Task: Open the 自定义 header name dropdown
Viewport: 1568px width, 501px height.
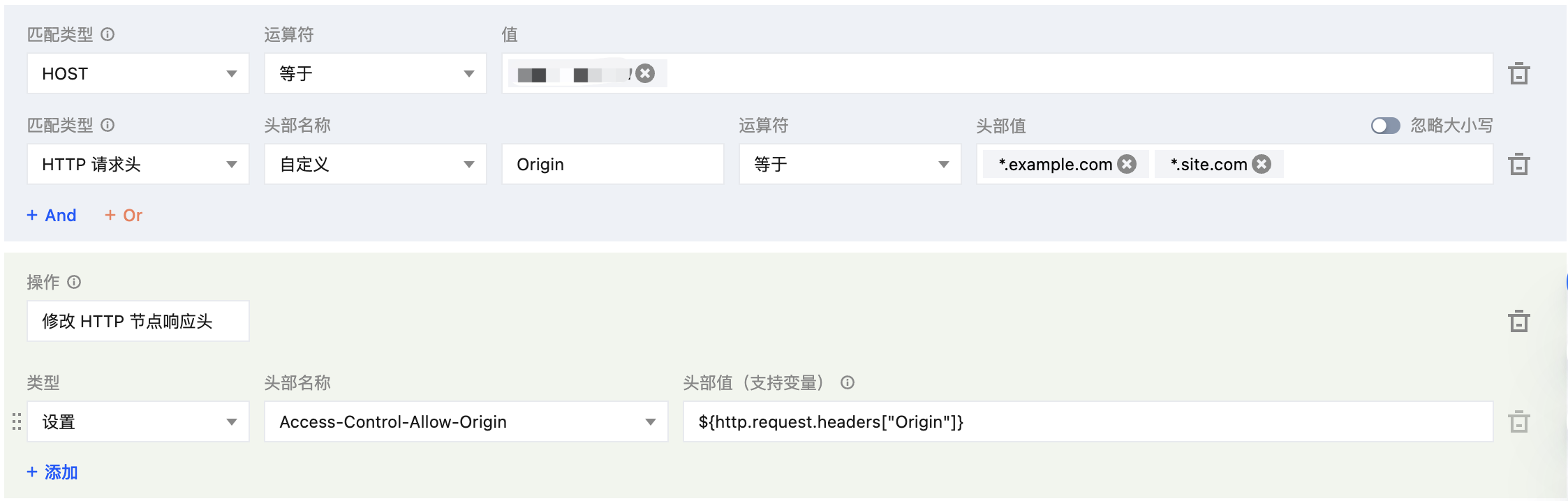Action: click(x=376, y=165)
